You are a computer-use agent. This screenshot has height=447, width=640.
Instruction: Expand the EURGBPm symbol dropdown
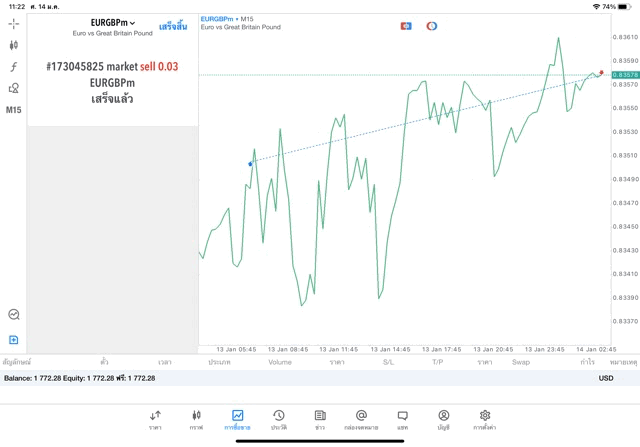pyautogui.click(x=113, y=23)
